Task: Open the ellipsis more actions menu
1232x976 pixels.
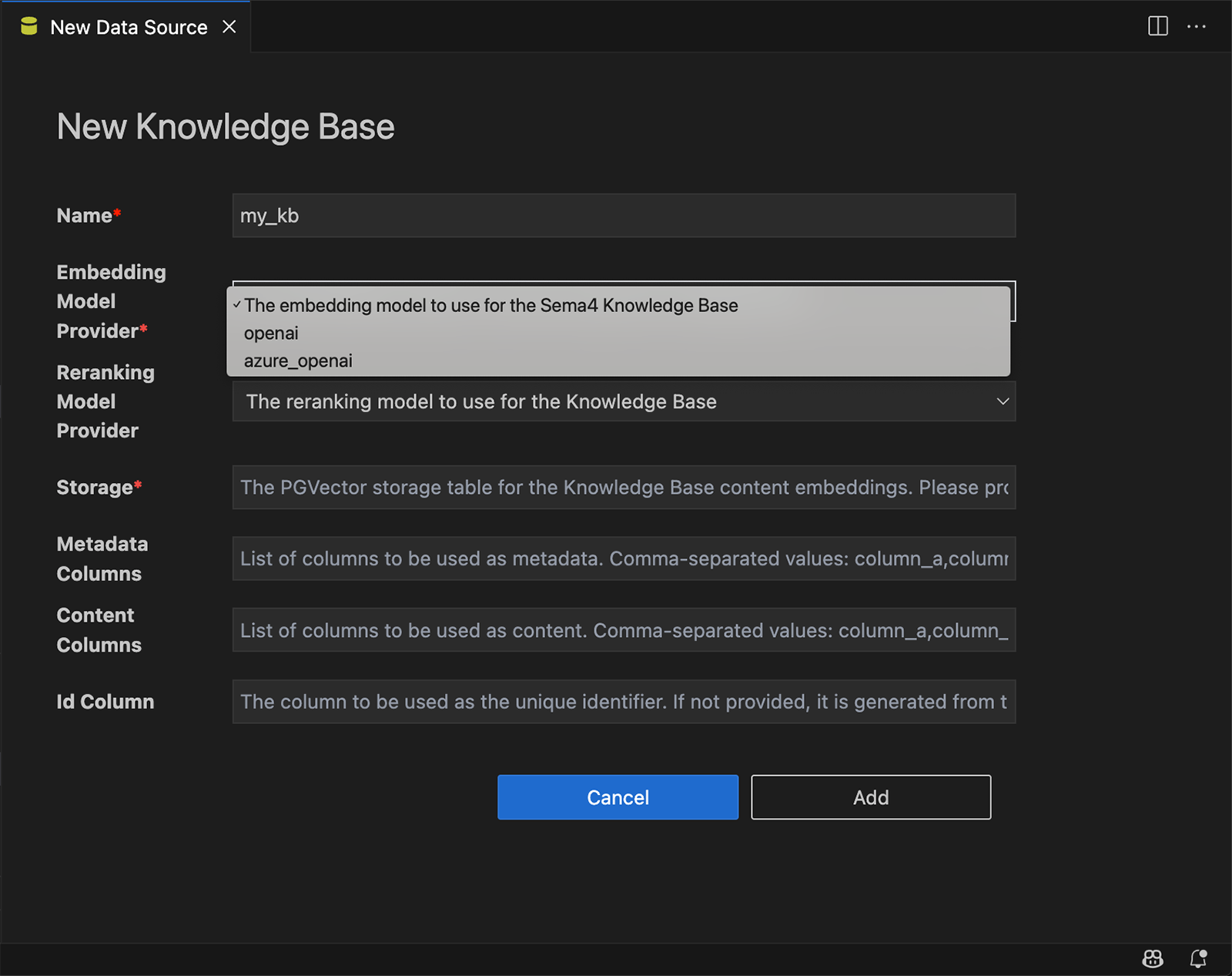Action: 1197,27
